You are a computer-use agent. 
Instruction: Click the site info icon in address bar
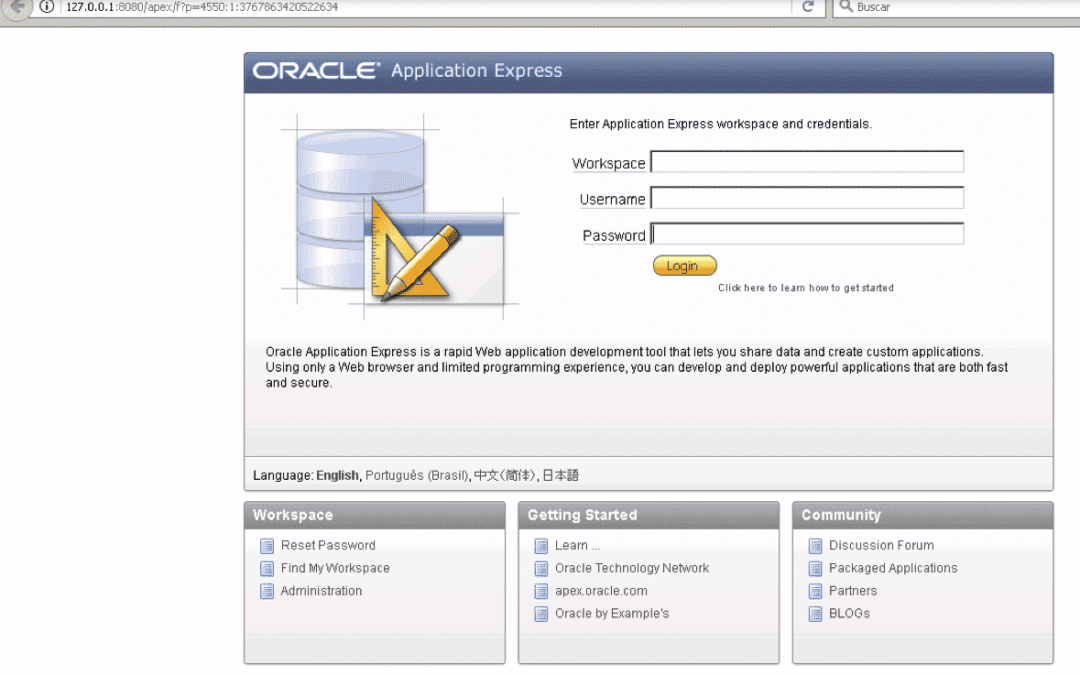pyautogui.click(x=47, y=7)
